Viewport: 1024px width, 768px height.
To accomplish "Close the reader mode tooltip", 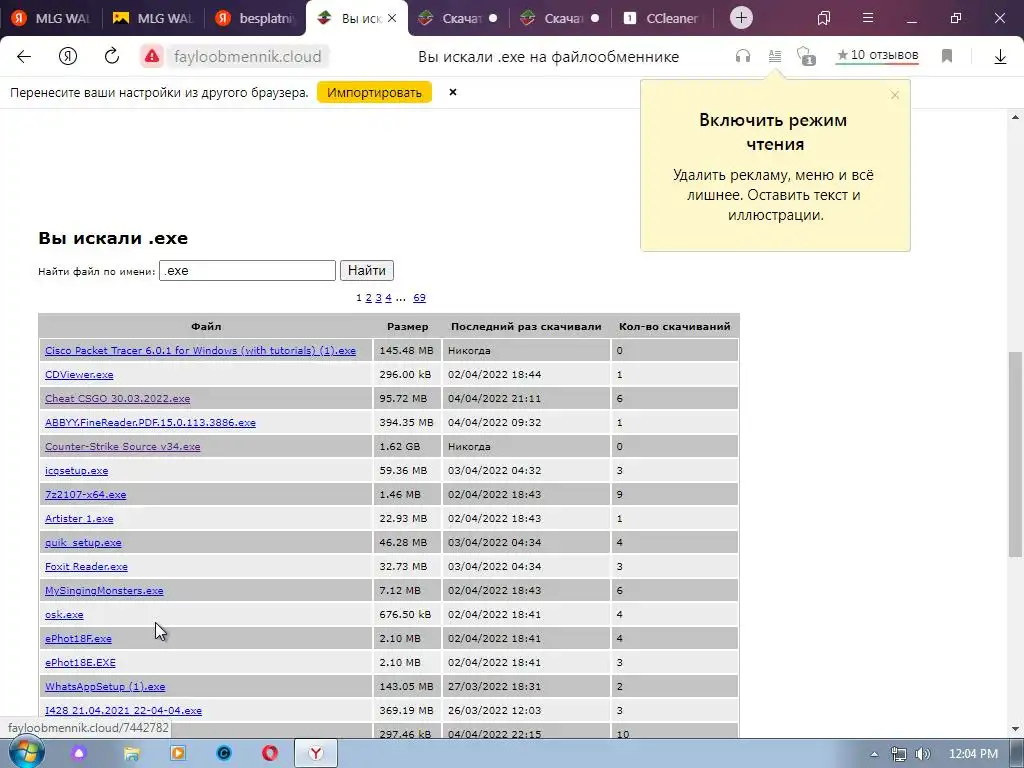I will [895, 95].
